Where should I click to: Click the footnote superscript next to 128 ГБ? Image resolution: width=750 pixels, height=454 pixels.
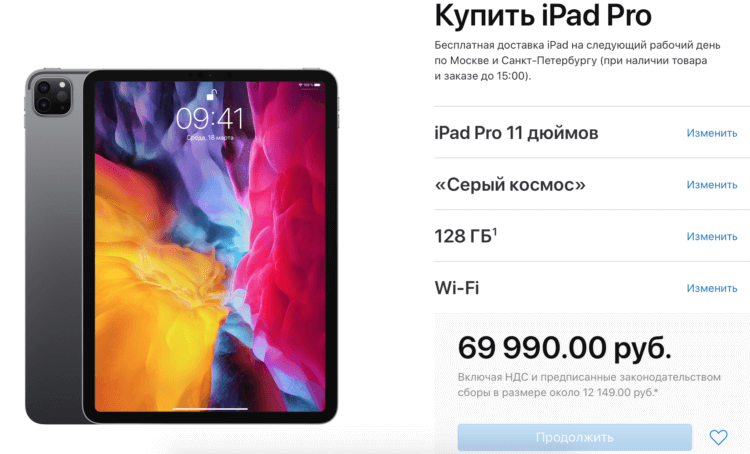point(495,231)
